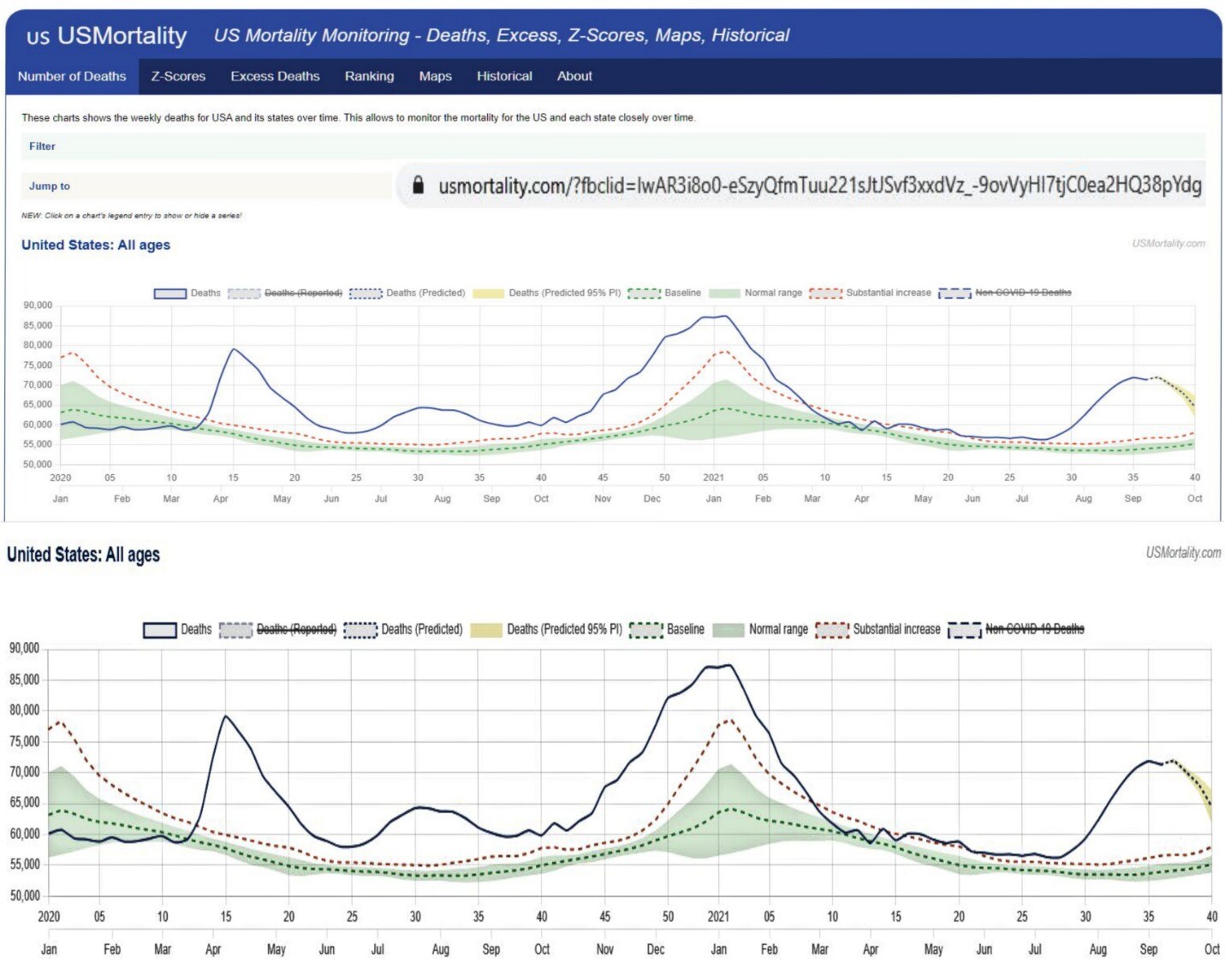Screen dimensions: 1225x980
Task: Click the Deaths (Predicted 95% PI) yellow swatch
Action: 488,293
